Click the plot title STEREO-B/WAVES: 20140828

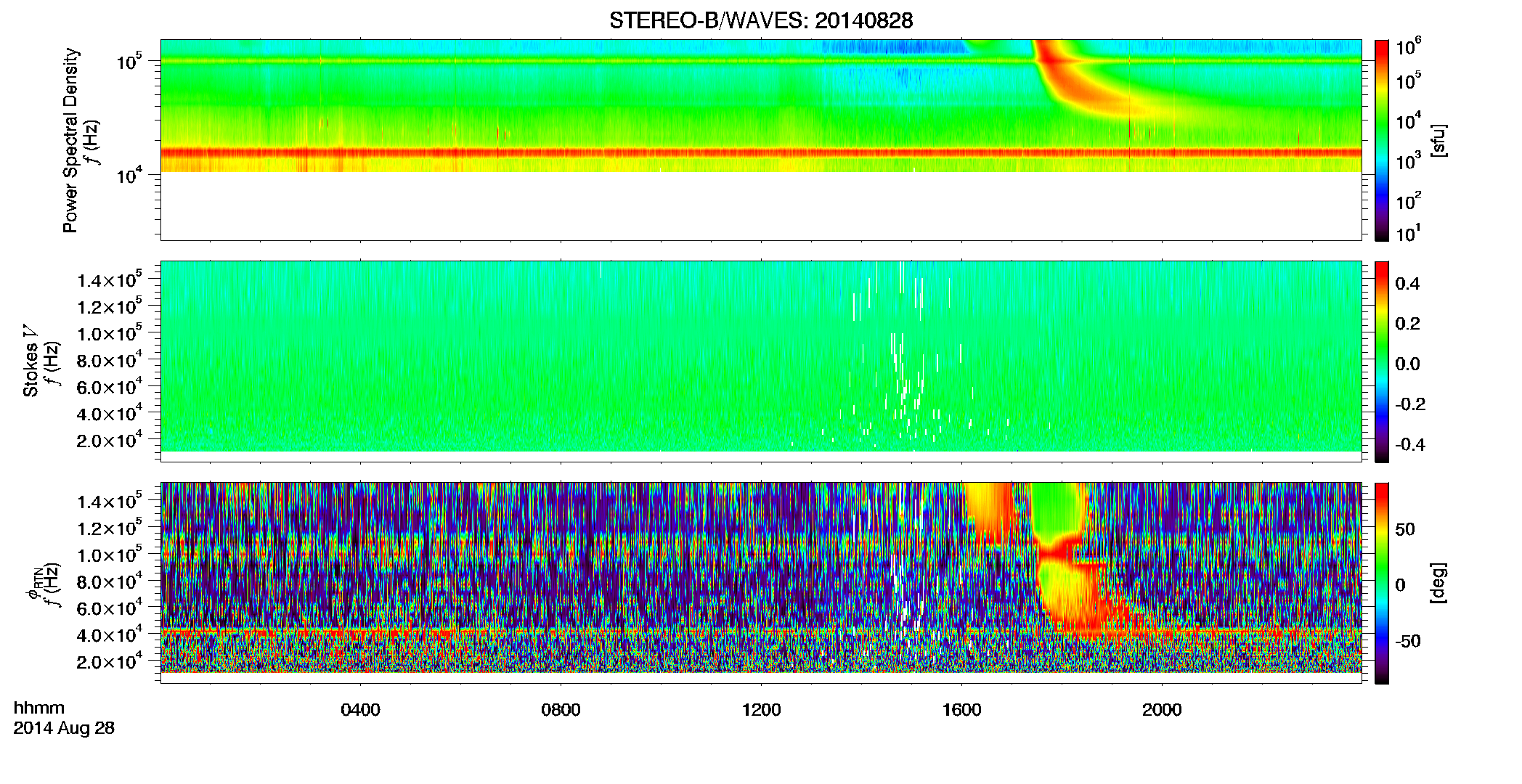761,20
